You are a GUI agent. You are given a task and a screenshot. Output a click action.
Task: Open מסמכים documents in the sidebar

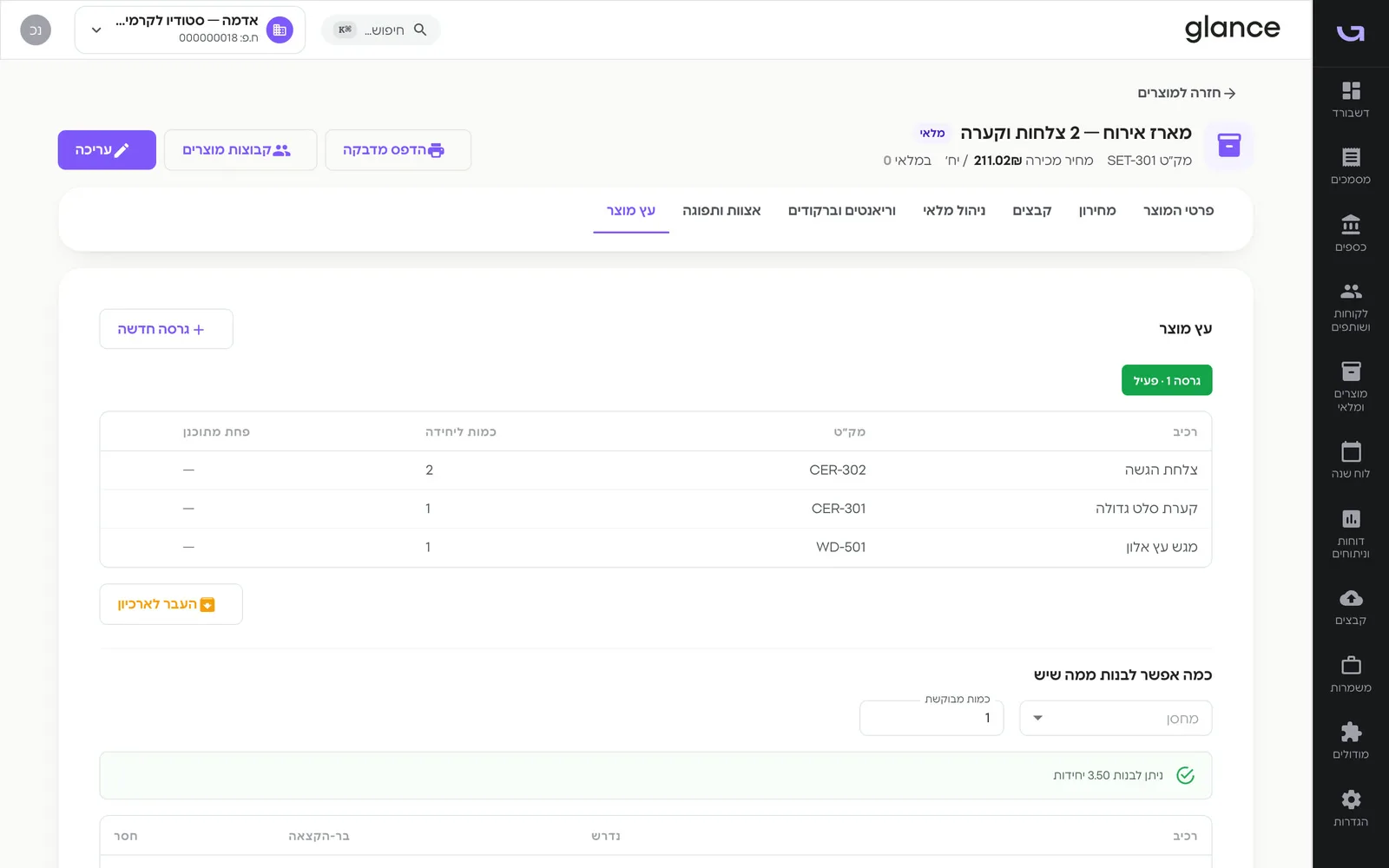pos(1351,167)
